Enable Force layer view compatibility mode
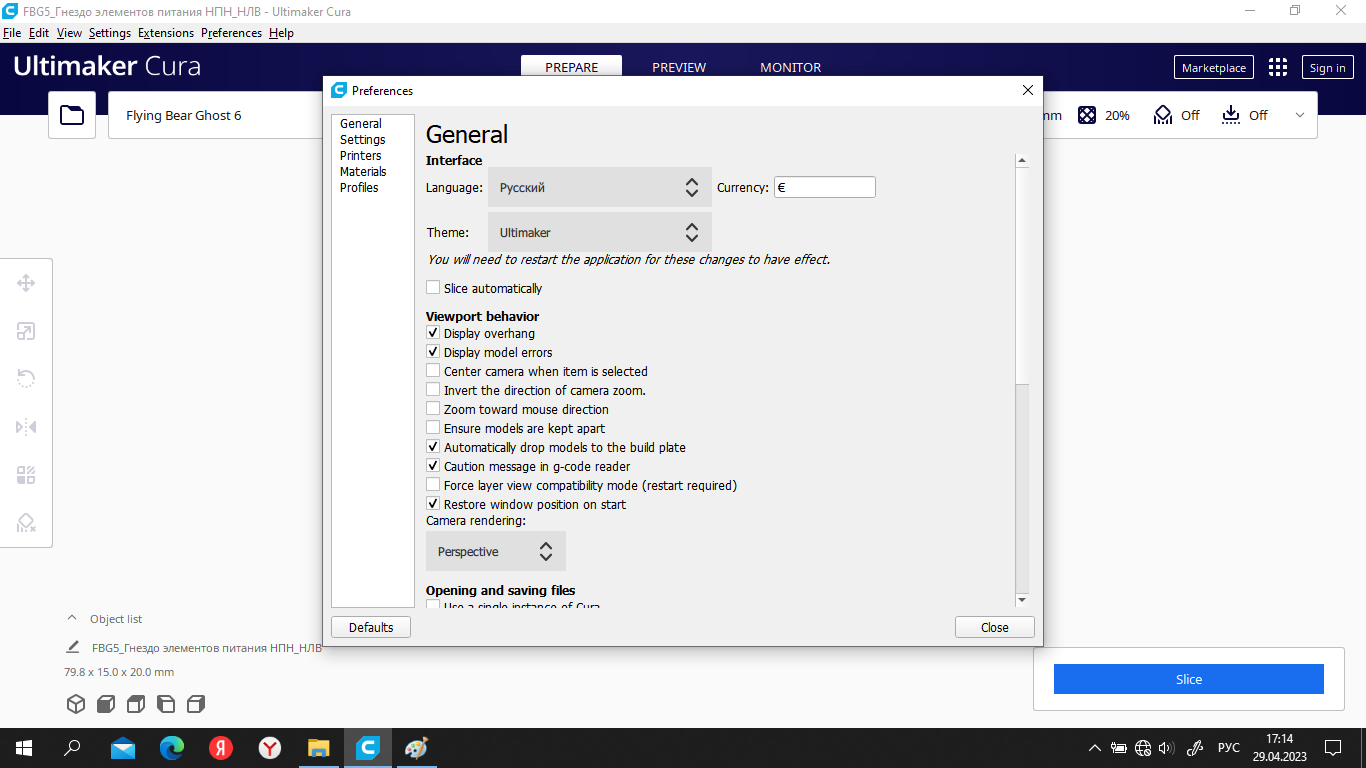Viewport: 1366px width, 768px height. (x=433, y=485)
